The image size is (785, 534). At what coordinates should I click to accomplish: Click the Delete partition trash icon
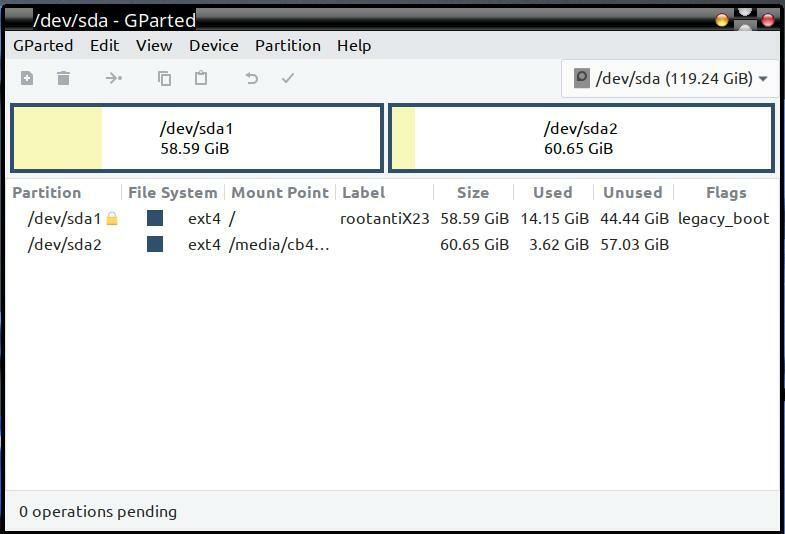point(63,78)
